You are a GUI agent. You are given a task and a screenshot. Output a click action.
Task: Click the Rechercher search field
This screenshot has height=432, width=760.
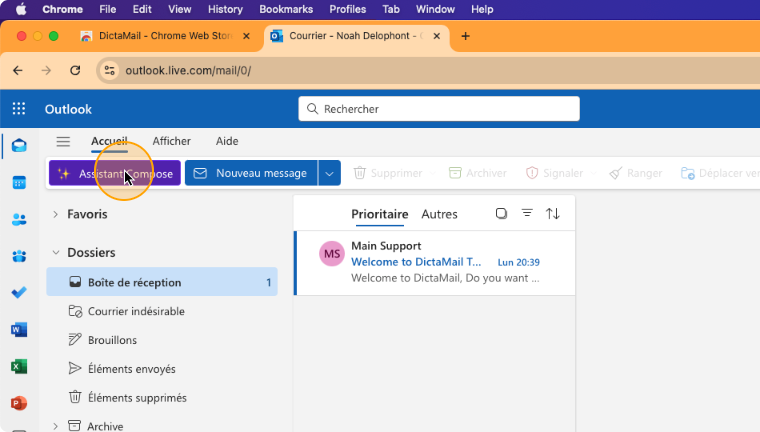tap(439, 109)
